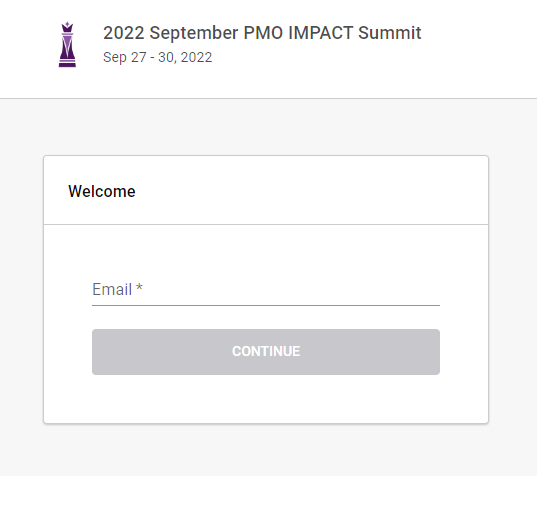This screenshot has width=540, height=530.
Task: Select the 2022 September PMO IMPACT Summit title
Action: pos(262,33)
